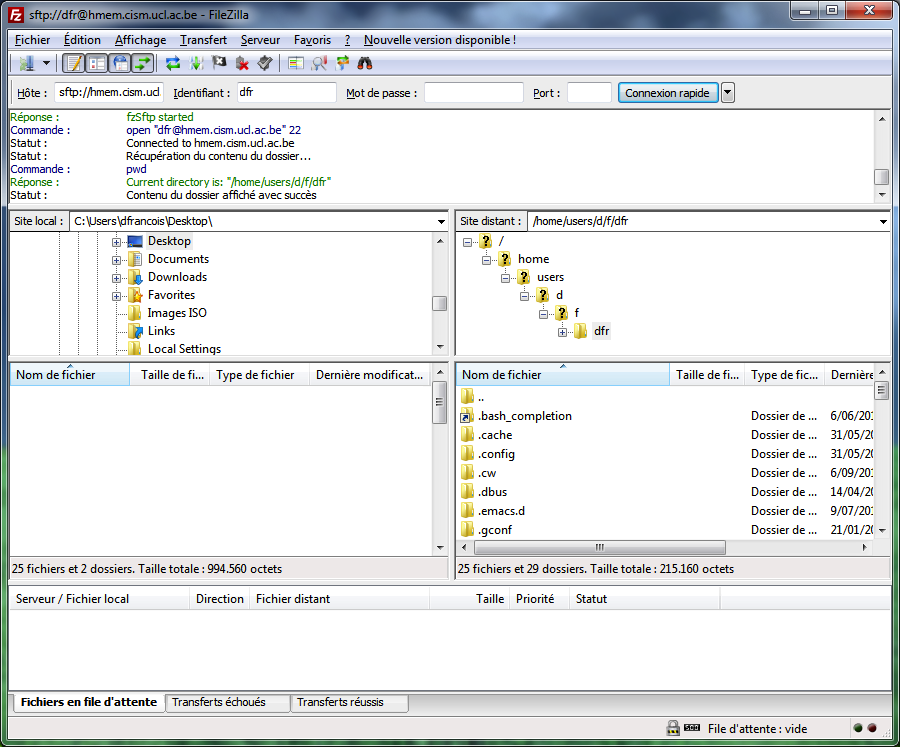Select the .cache folder icon
The height and width of the screenshot is (747, 900).
[467, 435]
